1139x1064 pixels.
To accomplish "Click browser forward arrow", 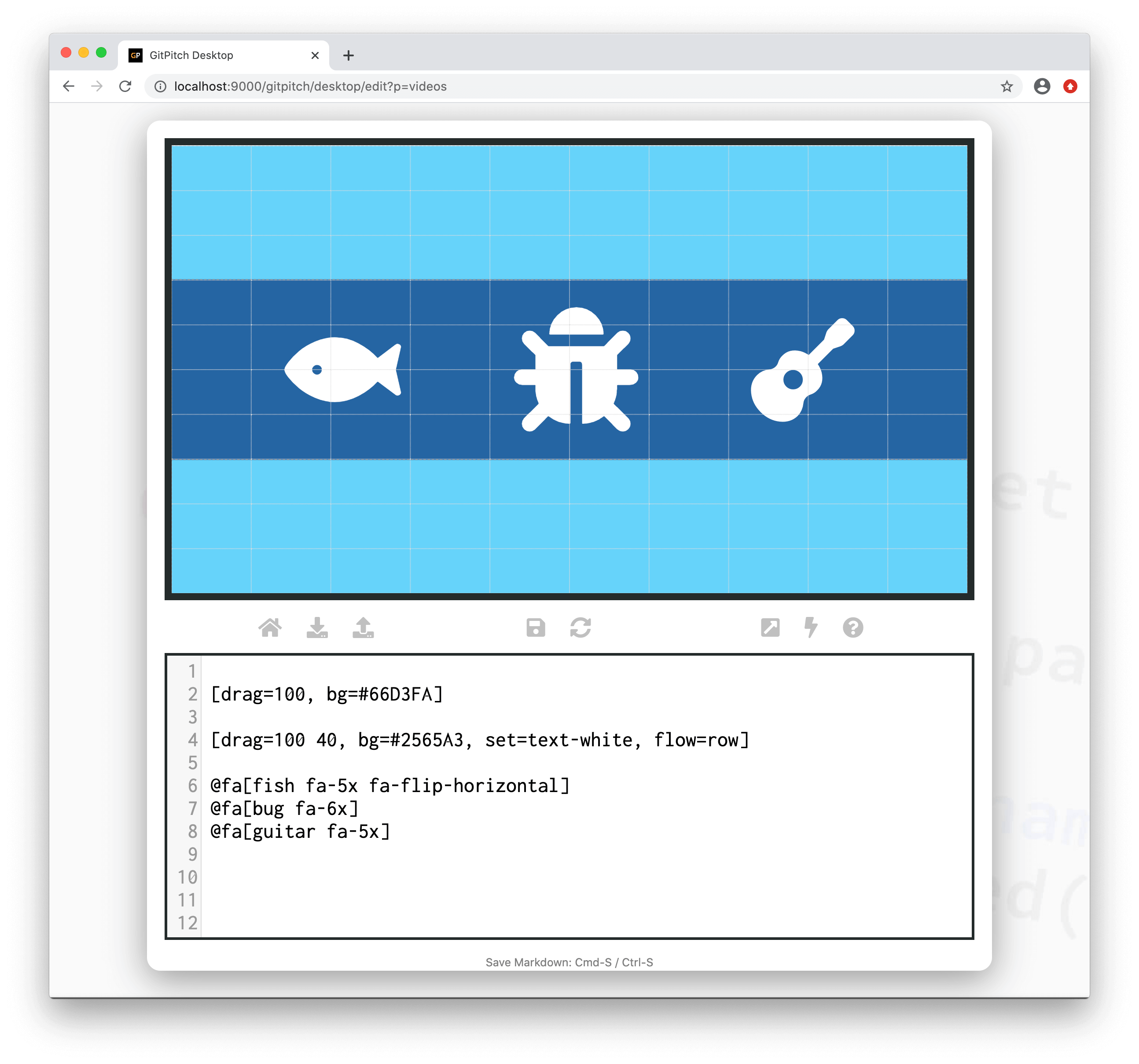I will pos(97,86).
